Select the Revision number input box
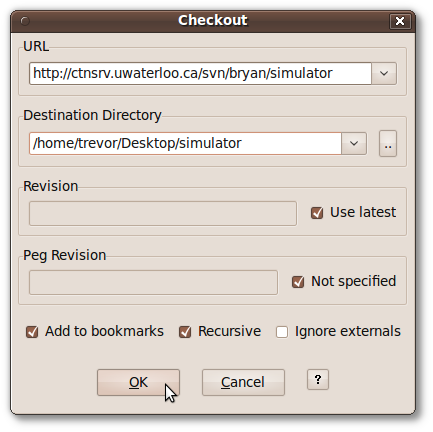The image size is (433, 432). 163,213
